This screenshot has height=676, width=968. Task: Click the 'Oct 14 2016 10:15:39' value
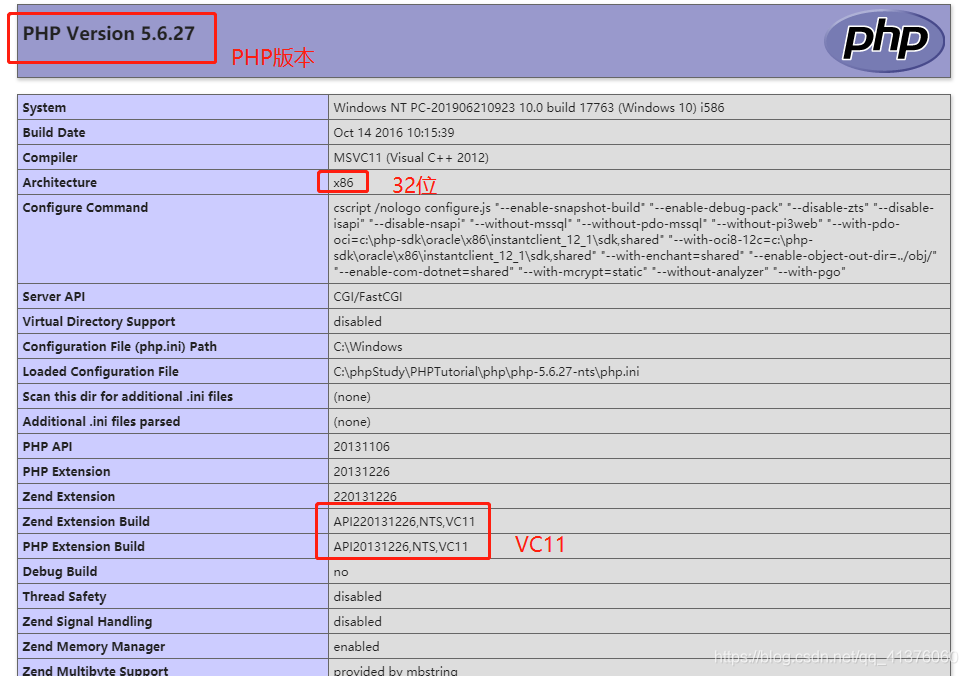[x=394, y=133]
